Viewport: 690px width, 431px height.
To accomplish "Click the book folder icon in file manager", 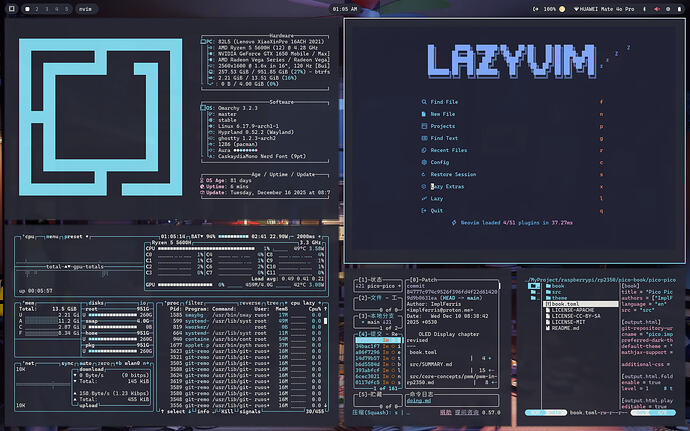I will (548, 286).
